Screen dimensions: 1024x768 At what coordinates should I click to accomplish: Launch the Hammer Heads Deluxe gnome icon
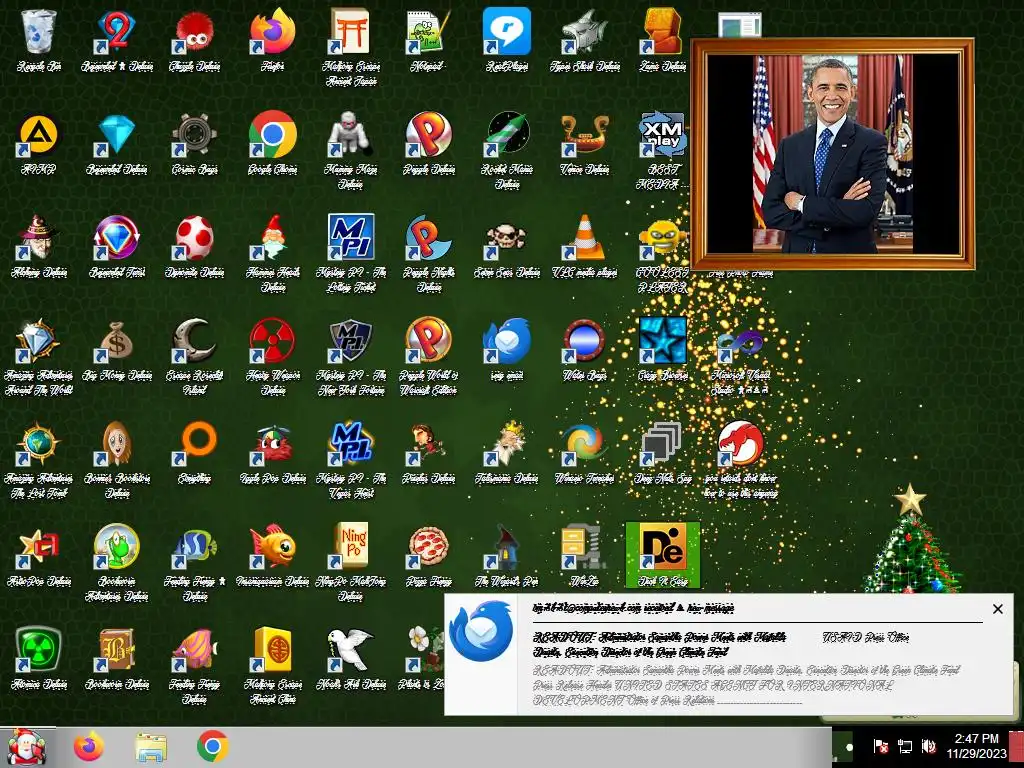coord(272,237)
